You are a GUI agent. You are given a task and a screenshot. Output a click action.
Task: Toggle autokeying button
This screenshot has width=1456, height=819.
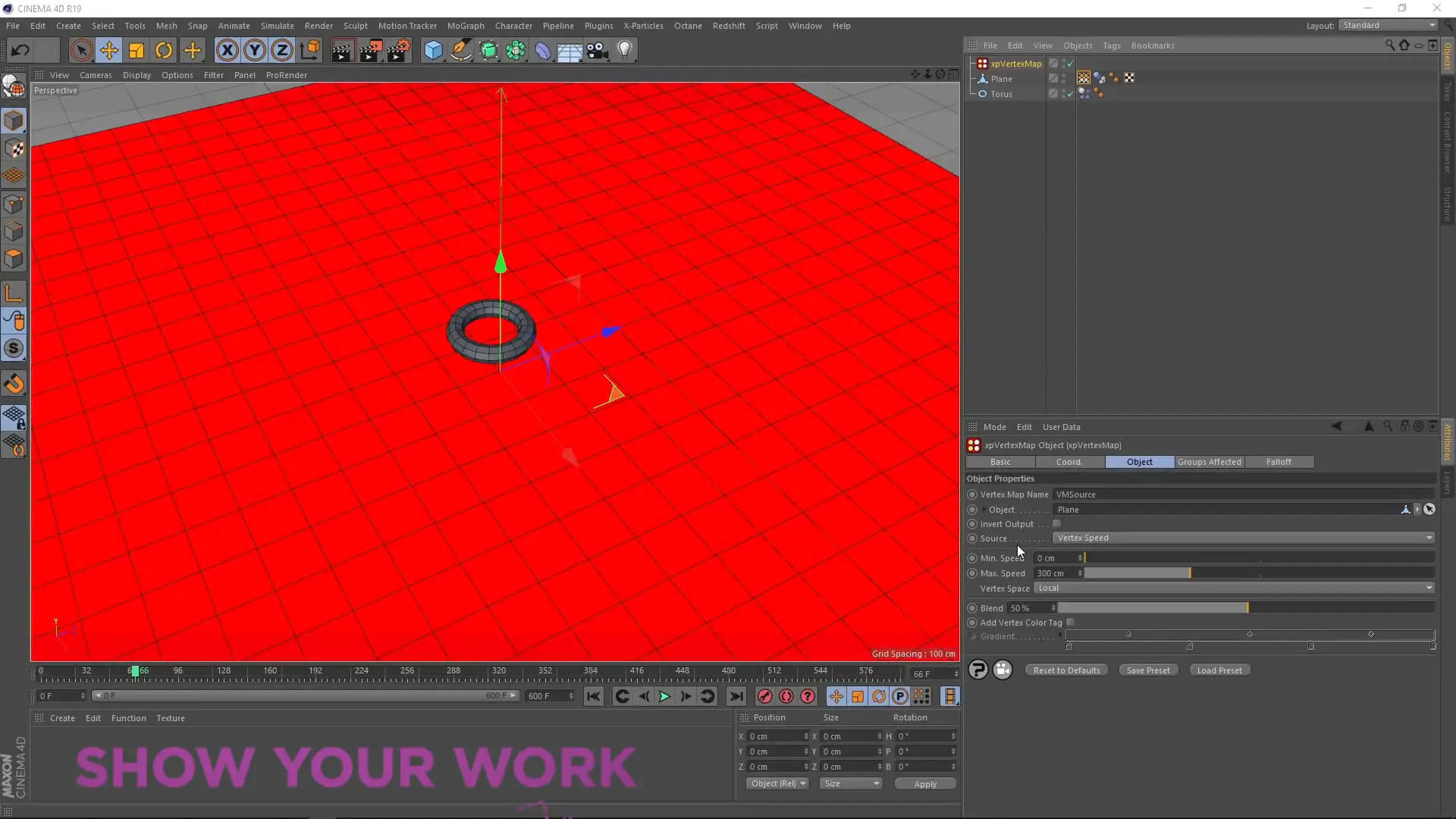786,697
